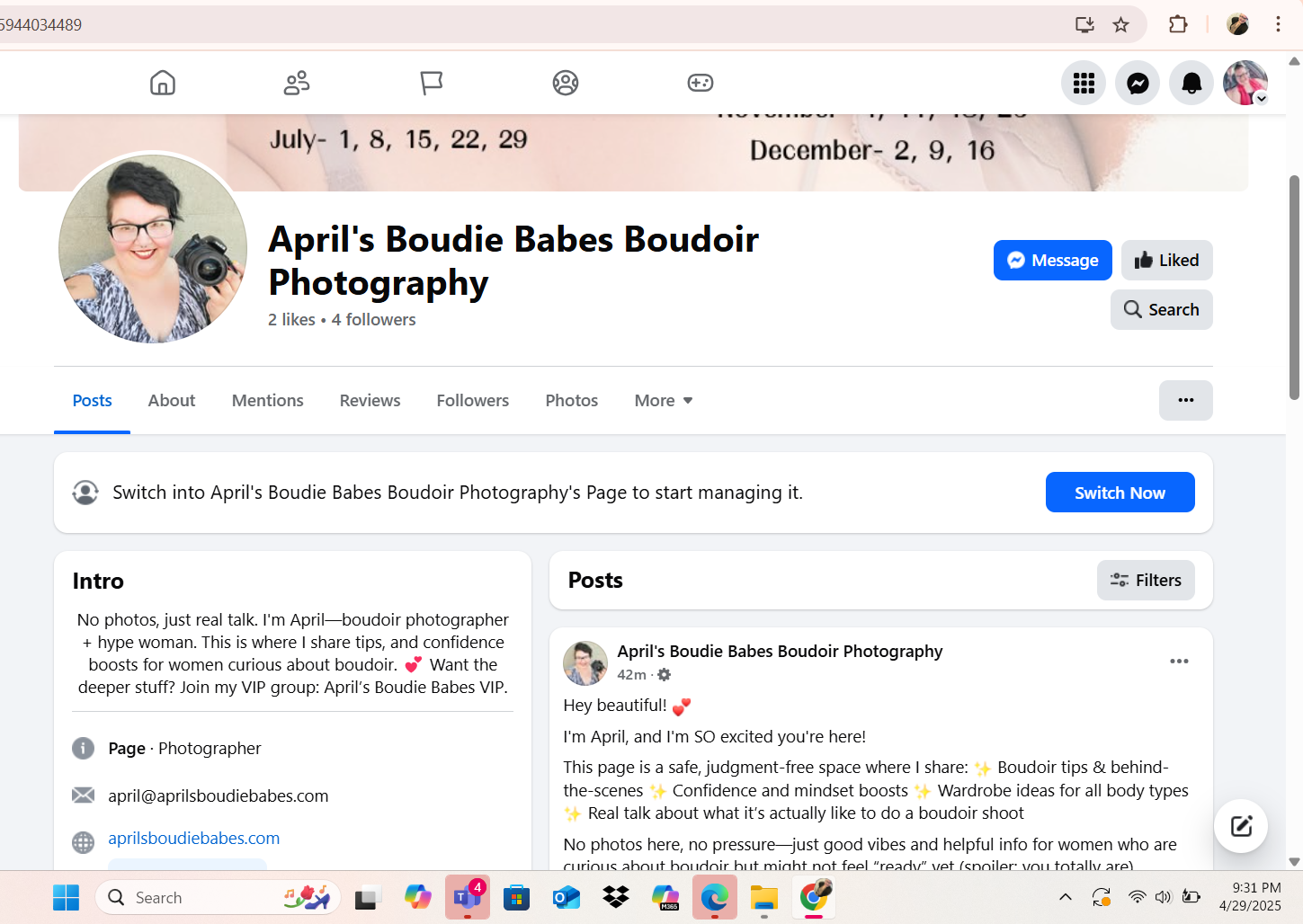Screen dimensions: 1303x924
Task: Open the Mentions tab
Action: 268,400
